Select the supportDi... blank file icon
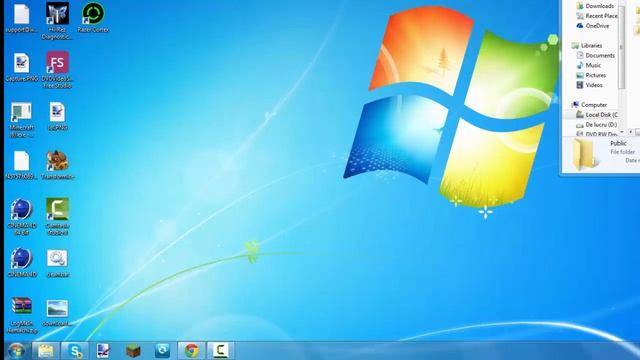Image resolution: width=640 pixels, height=360 pixels. coord(21,18)
